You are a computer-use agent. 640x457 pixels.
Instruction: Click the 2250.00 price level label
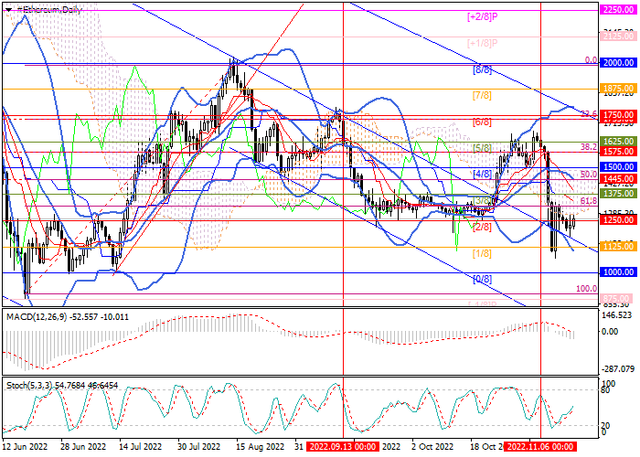tap(619, 8)
